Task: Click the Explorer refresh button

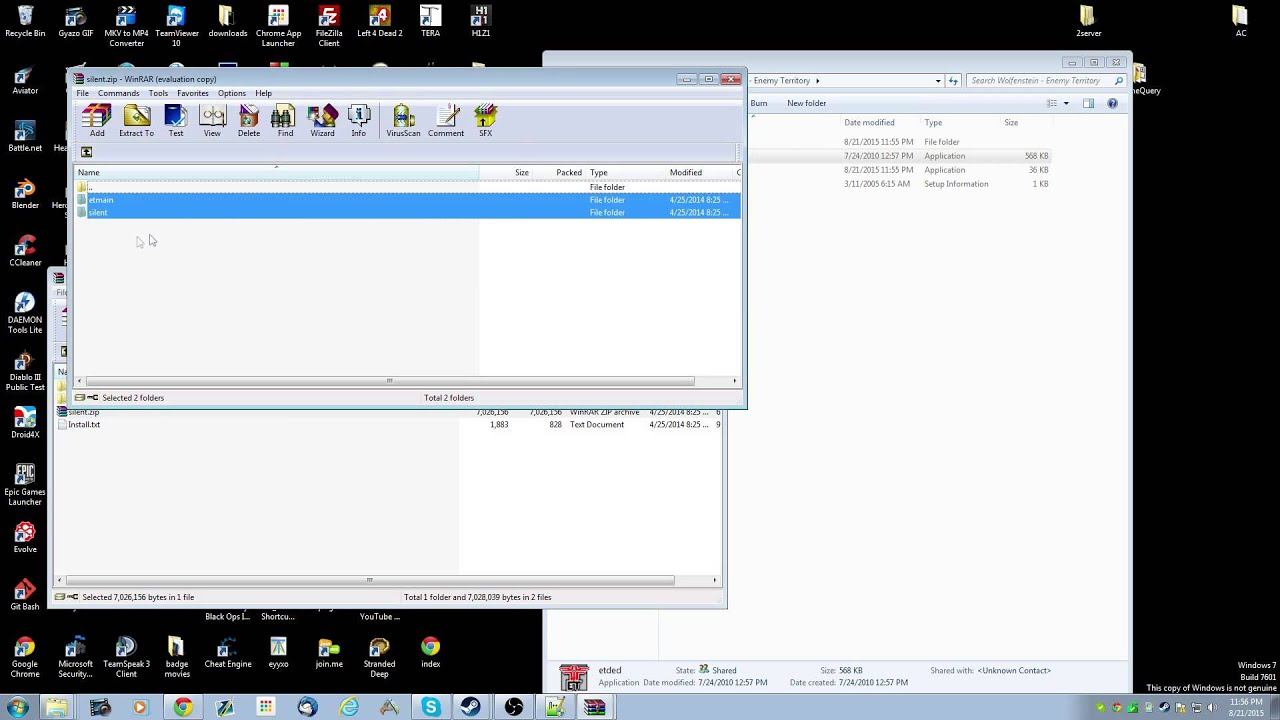Action: click(x=953, y=81)
